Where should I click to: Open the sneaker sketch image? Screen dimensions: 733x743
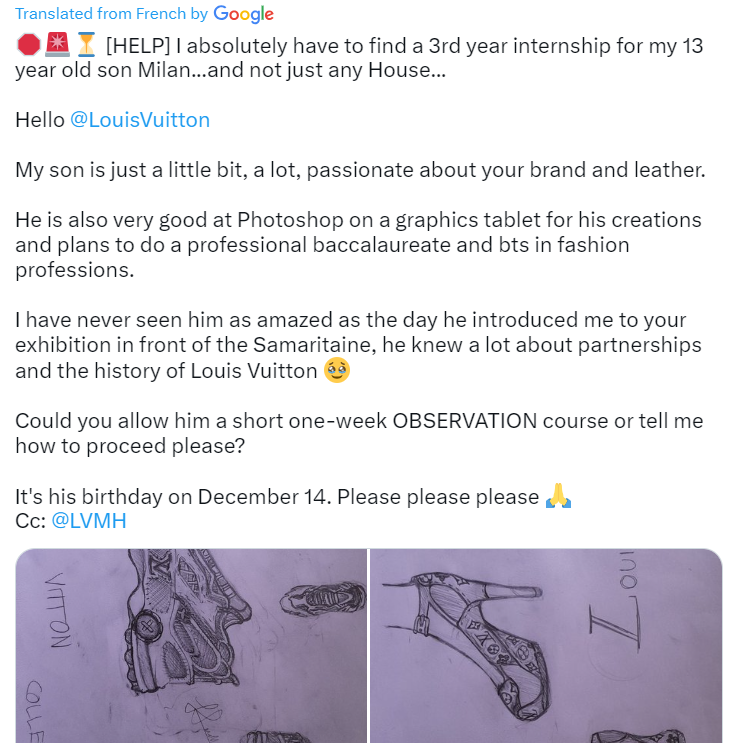[x=190, y=645]
